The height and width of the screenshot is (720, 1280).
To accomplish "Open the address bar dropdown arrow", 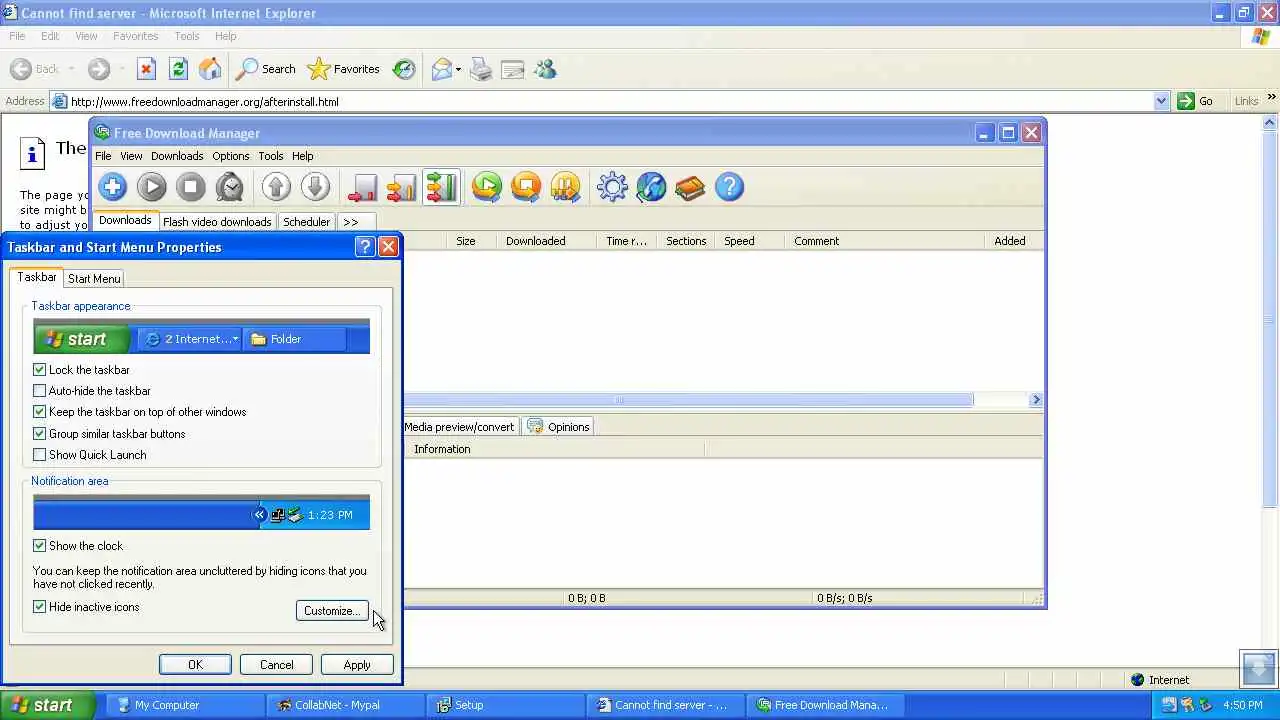I will tap(1160, 101).
